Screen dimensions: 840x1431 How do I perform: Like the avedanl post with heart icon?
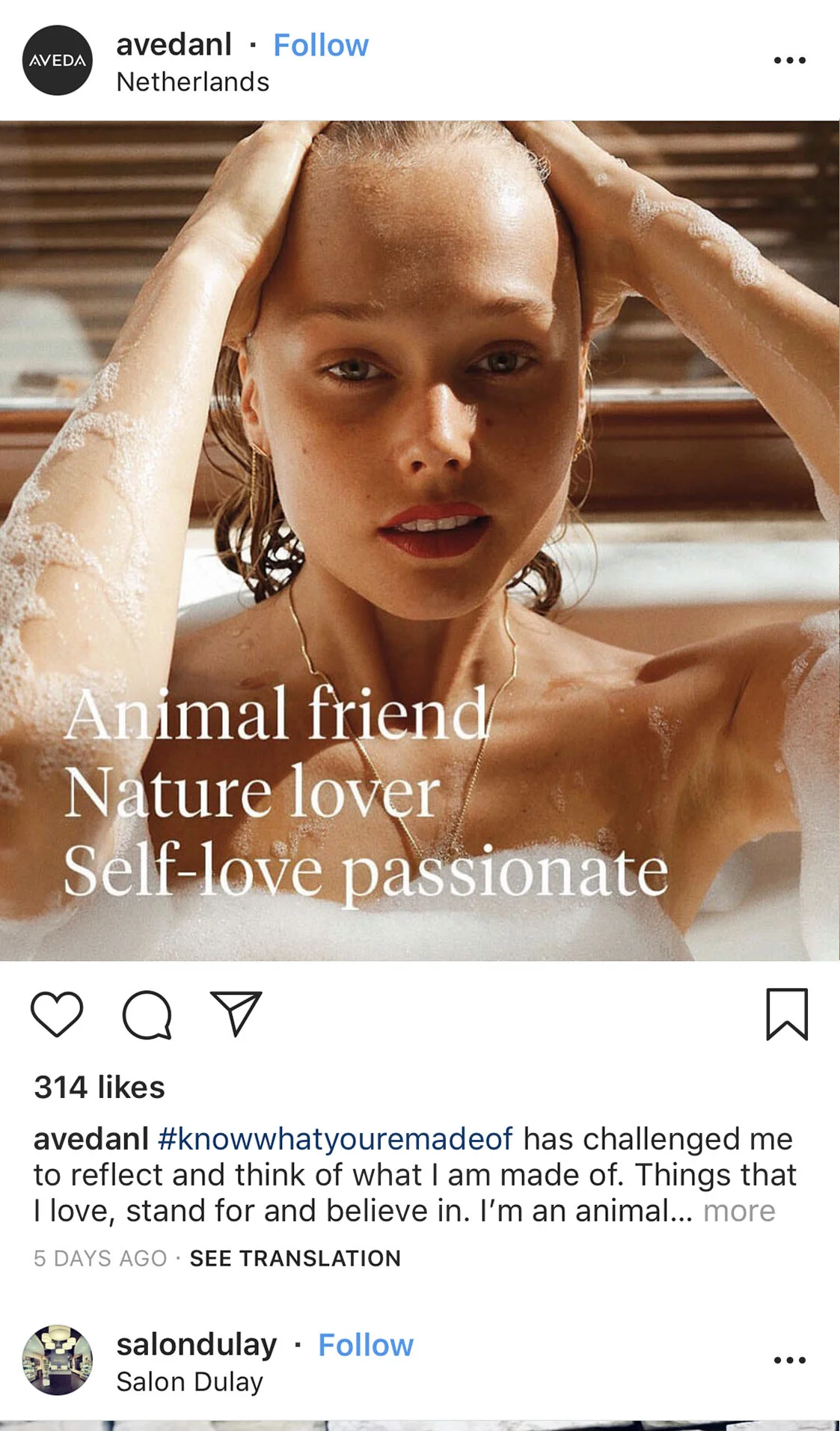[57, 1014]
